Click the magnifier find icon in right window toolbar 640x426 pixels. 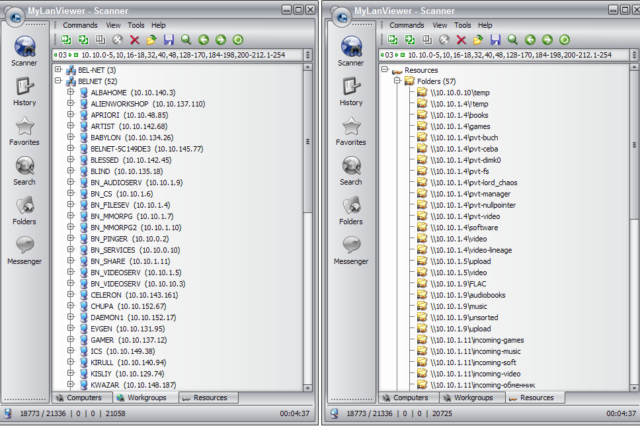point(513,40)
